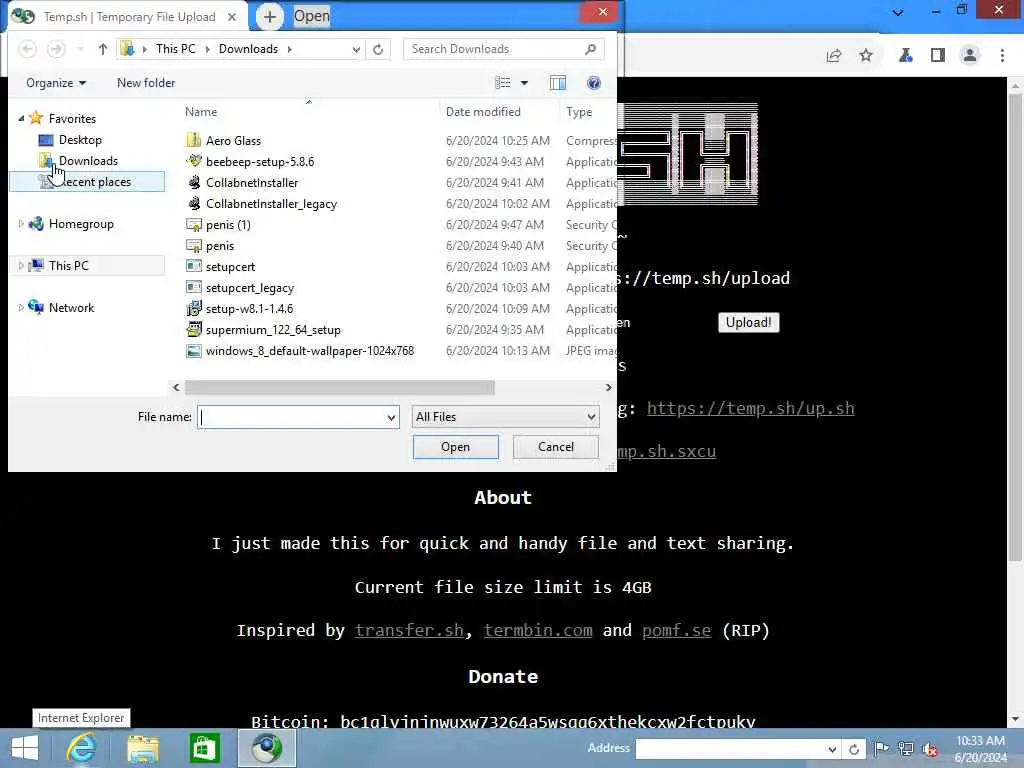Image resolution: width=1024 pixels, height=768 pixels.
Task: Expand the Homegroup tree node
Action: click(x=21, y=223)
